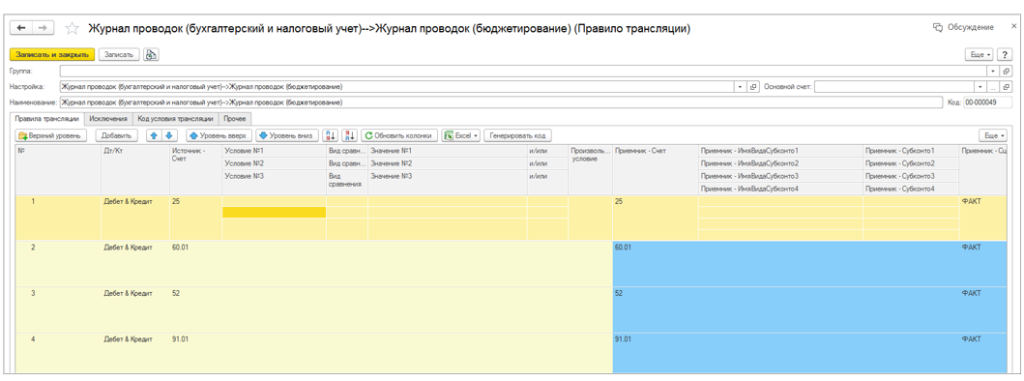Image resolution: width=1024 pixels, height=381 pixels.
Task: Click the Приемник - ИмяВидаСубконто1 column header
Action: click(780, 151)
